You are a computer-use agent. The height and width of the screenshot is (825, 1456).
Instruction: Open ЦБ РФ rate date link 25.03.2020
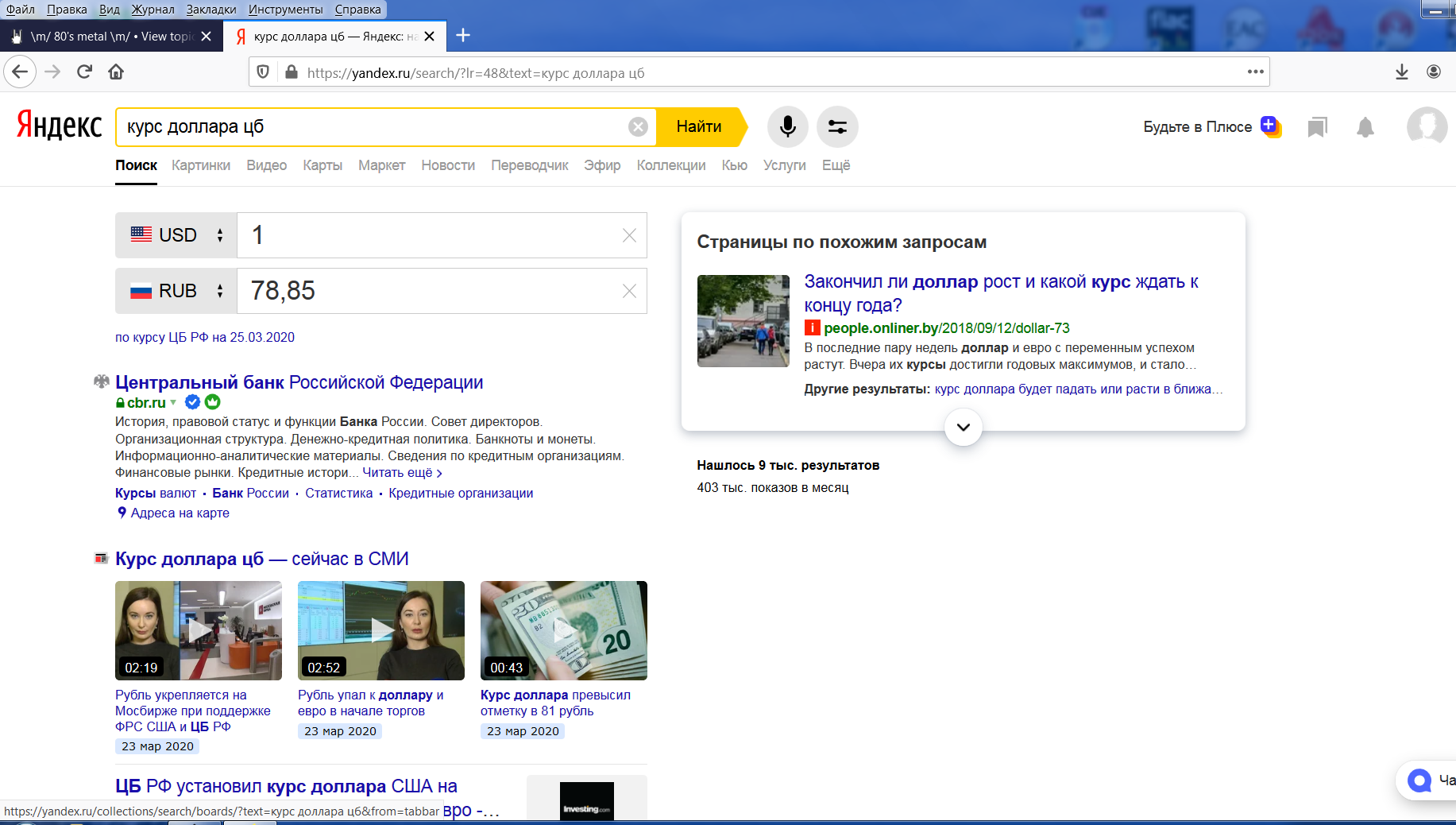pos(205,337)
